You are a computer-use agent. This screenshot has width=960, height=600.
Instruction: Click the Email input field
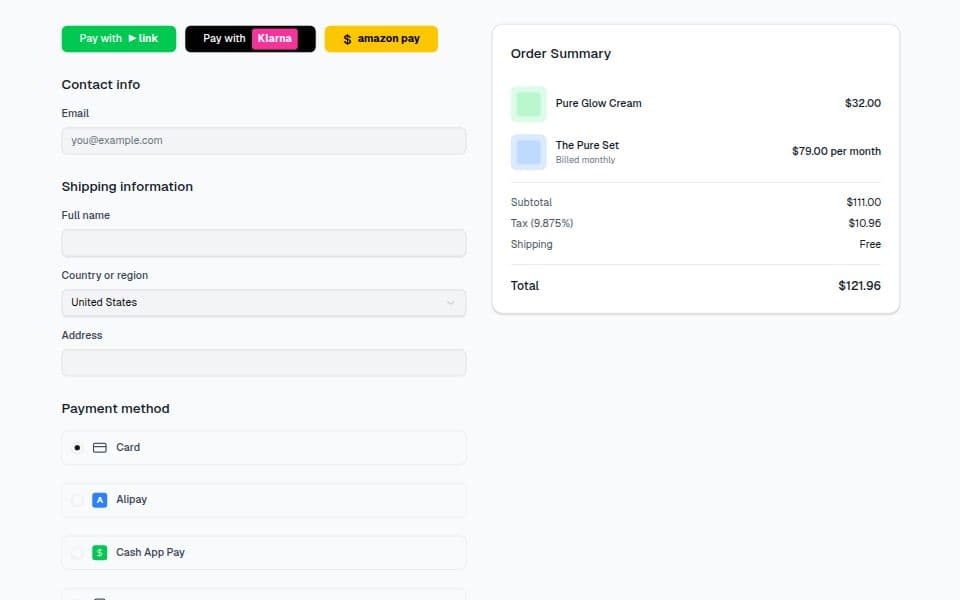[x=263, y=140]
